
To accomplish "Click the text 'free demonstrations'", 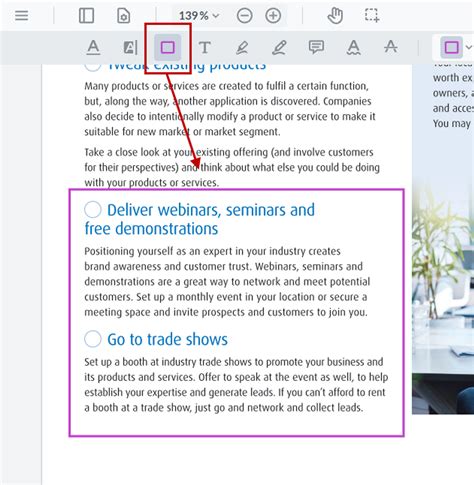I will click(x=151, y=229).
